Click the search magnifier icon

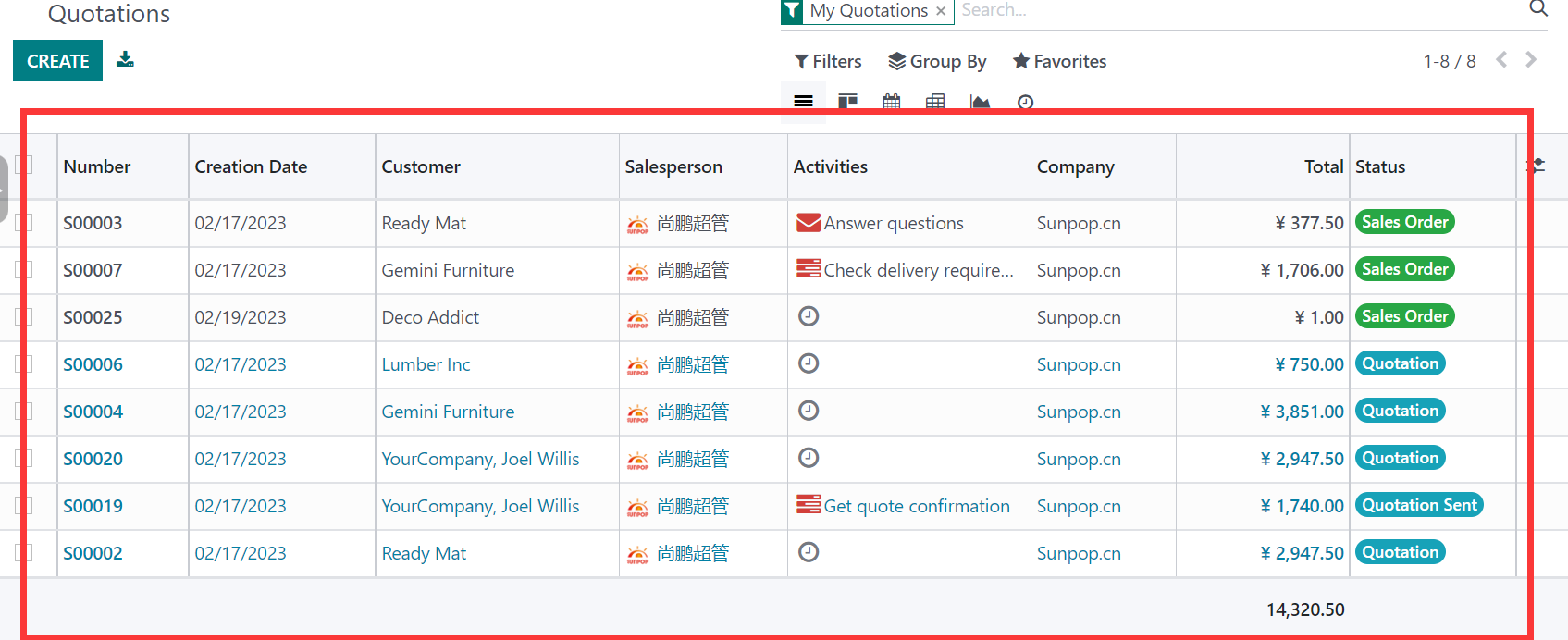click(x=1537, y=9)
